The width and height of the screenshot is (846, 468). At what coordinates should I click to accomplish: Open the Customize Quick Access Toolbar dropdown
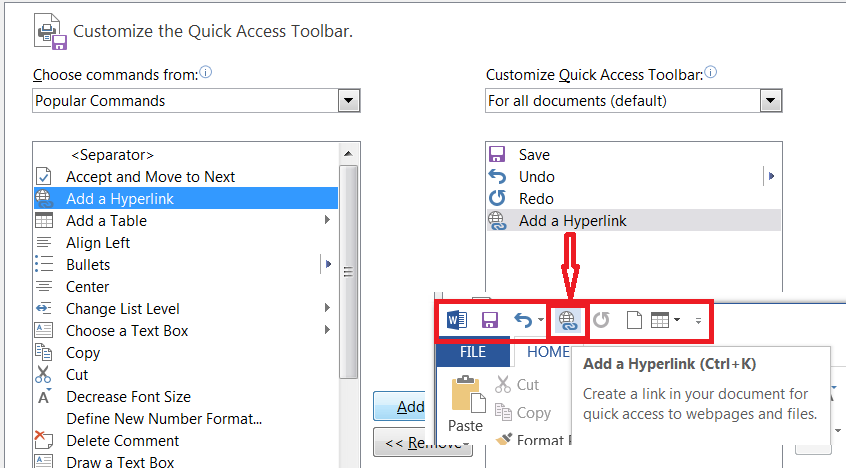(769, 100)
